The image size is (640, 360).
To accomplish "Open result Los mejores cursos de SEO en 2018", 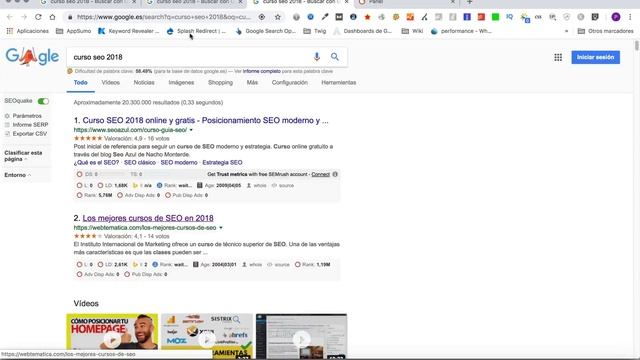I will coord(148,218).
